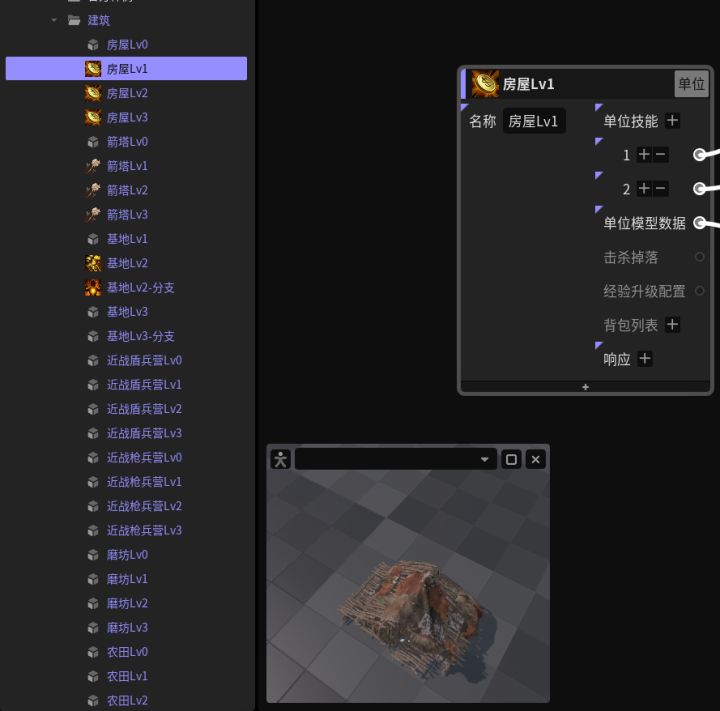The width and height of the screenshot is (720, 711).
Task: Click the cube icon of 箭塔Lv0
Action: [93, 142]
